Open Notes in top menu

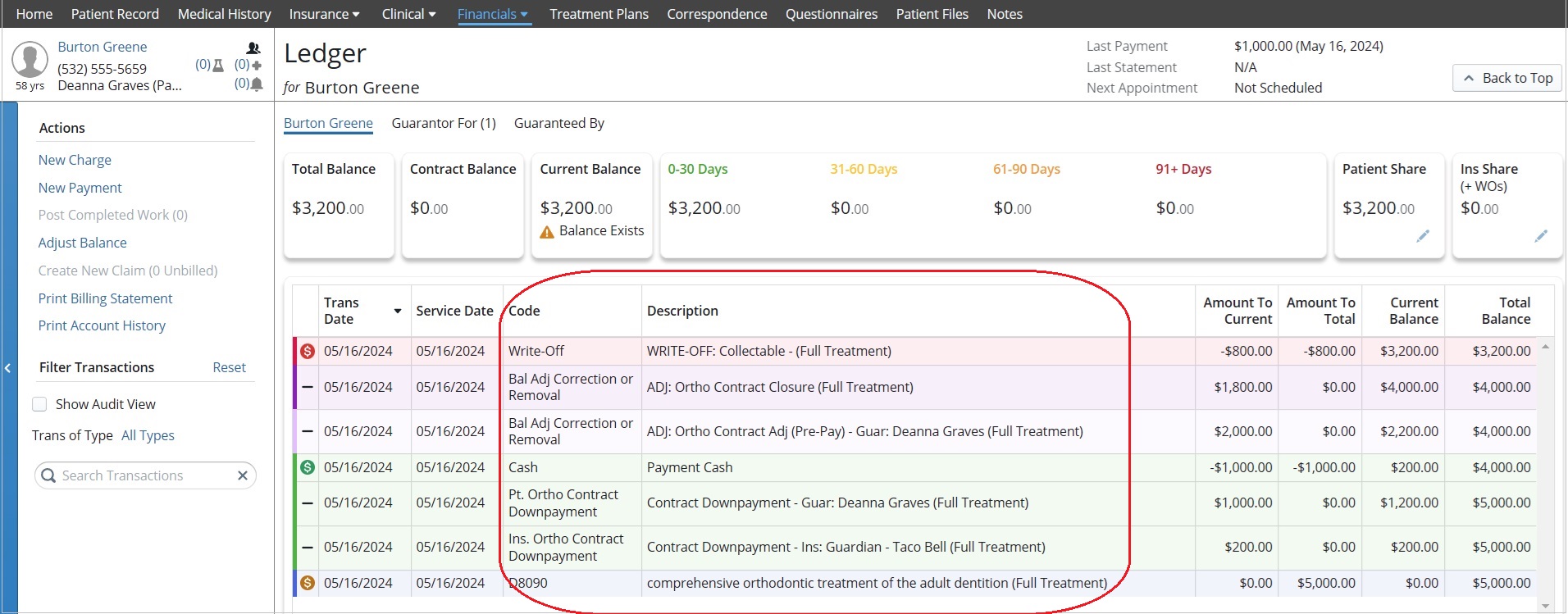point(1005,14)
